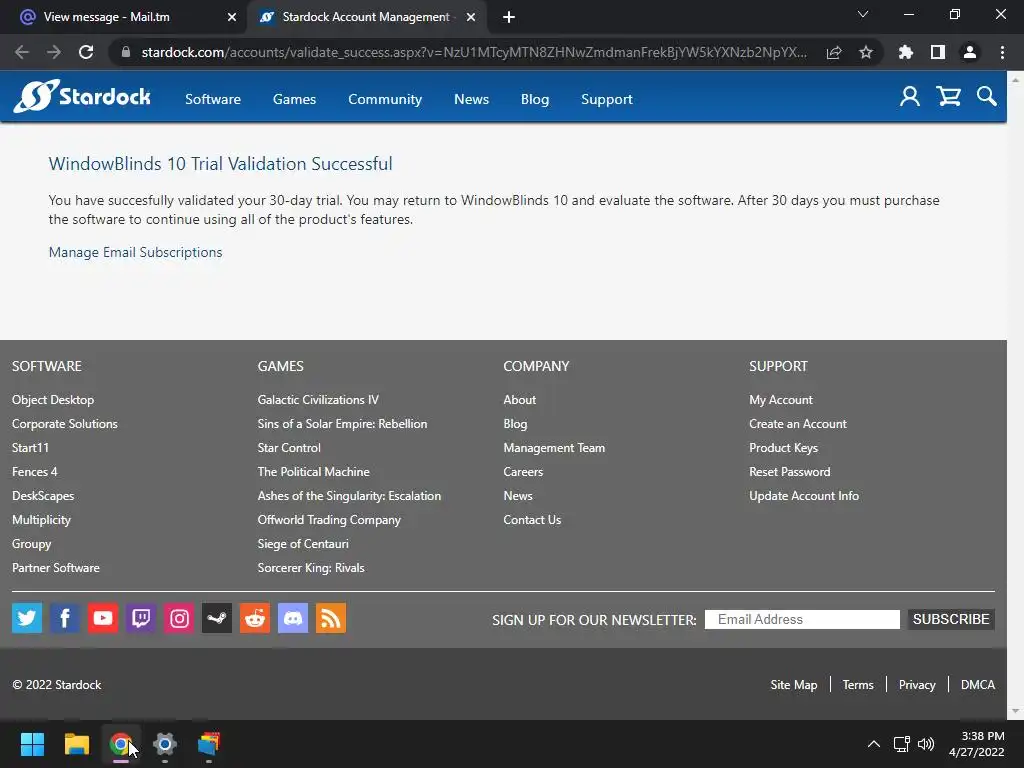Image resolution: width=1024 pixels, height=768 pixels.
Task: Open Stardock's Steam page icon
Action: pyautogui.click(x=217, y=618)
